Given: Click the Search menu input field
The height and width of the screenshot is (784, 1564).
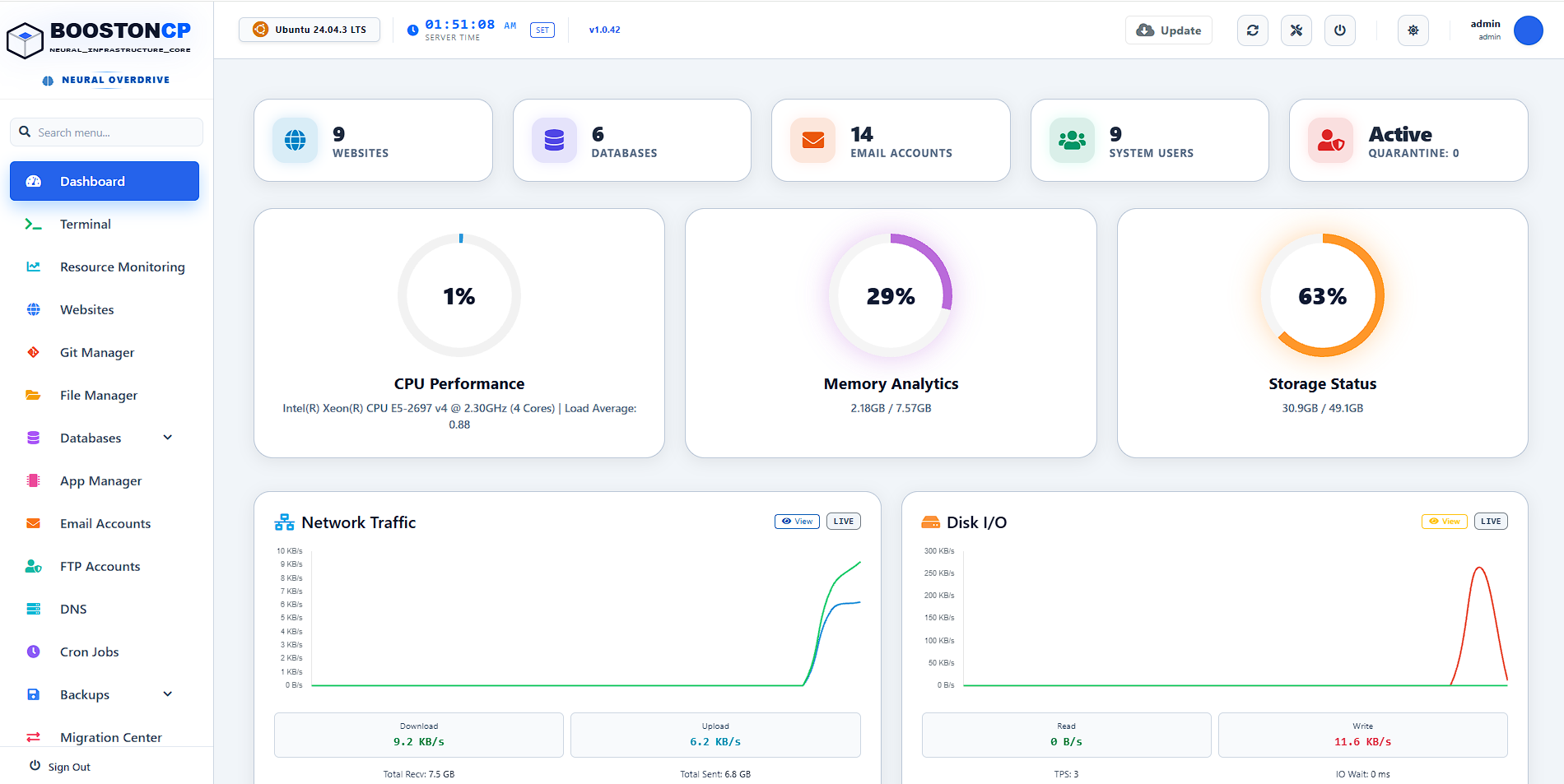Looking at the screenshot, I should [x=106, y=132].
